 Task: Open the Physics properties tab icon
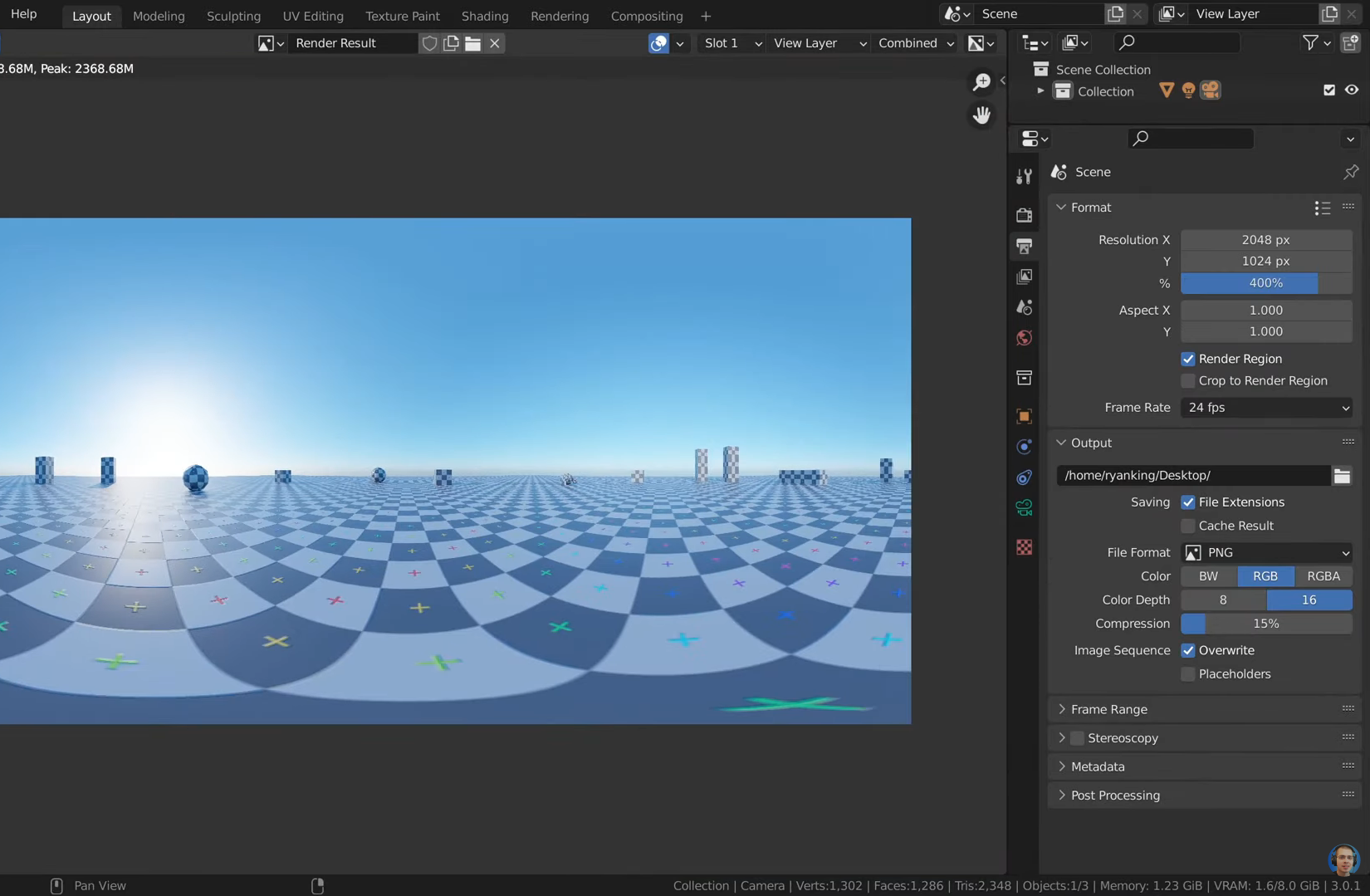pos(1024,447)
